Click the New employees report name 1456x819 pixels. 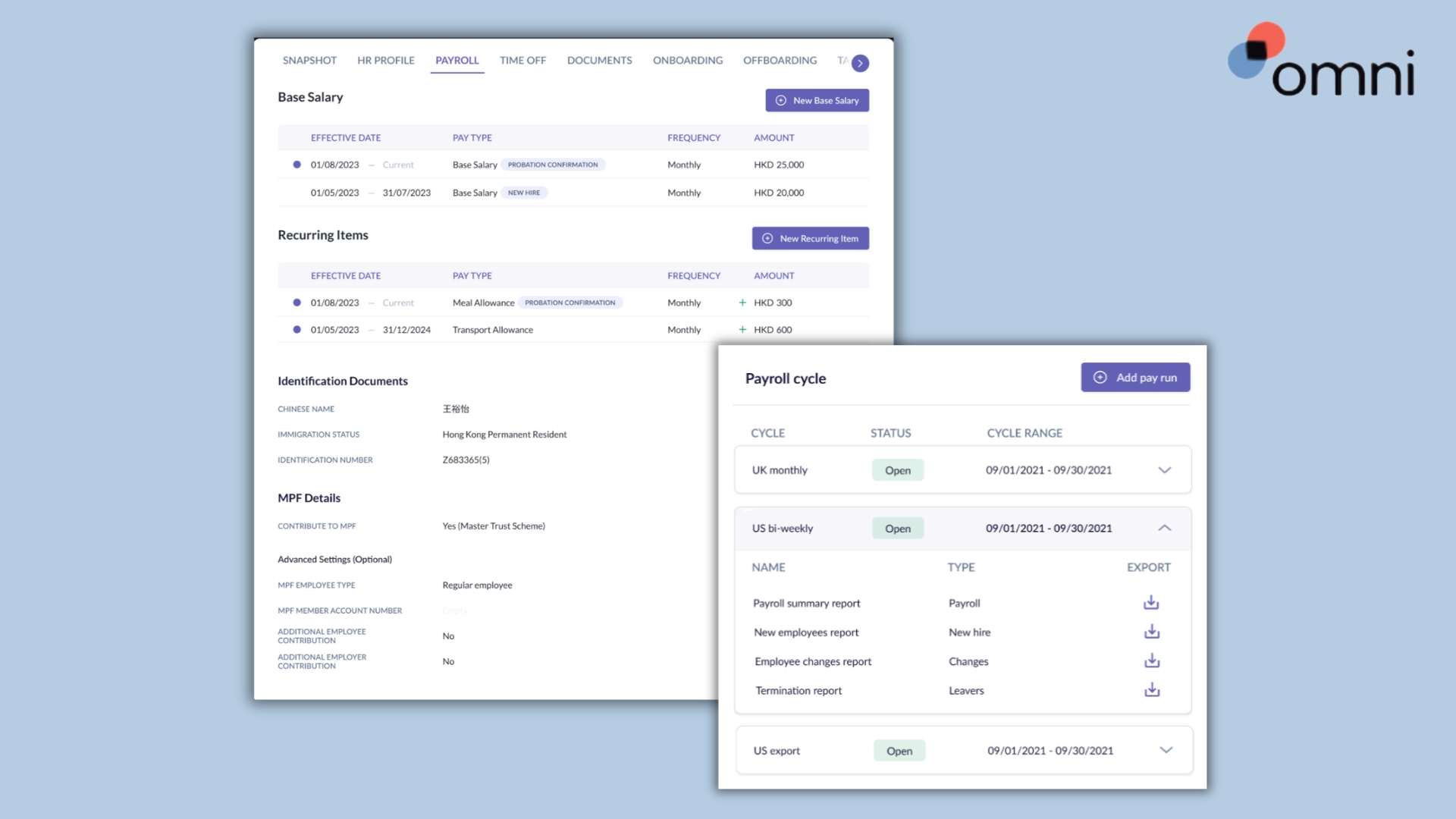pyautogui.click(x=806, y=632)
